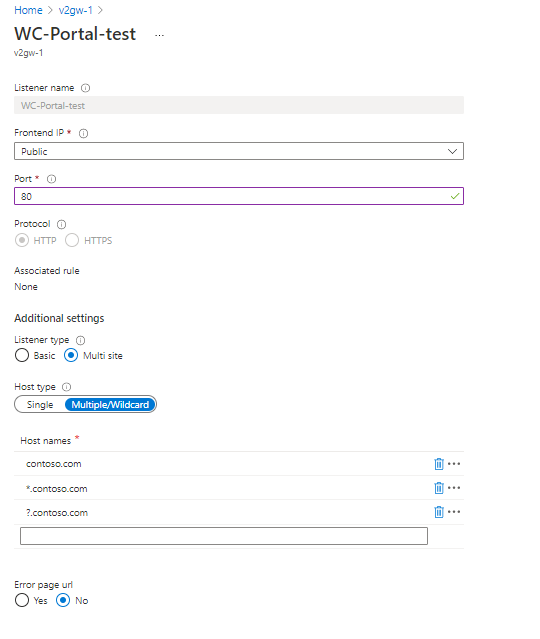This screenshot has height=639, width=540.
Task: Open more options for ?.contoso.com row
Action: point(454,512)
